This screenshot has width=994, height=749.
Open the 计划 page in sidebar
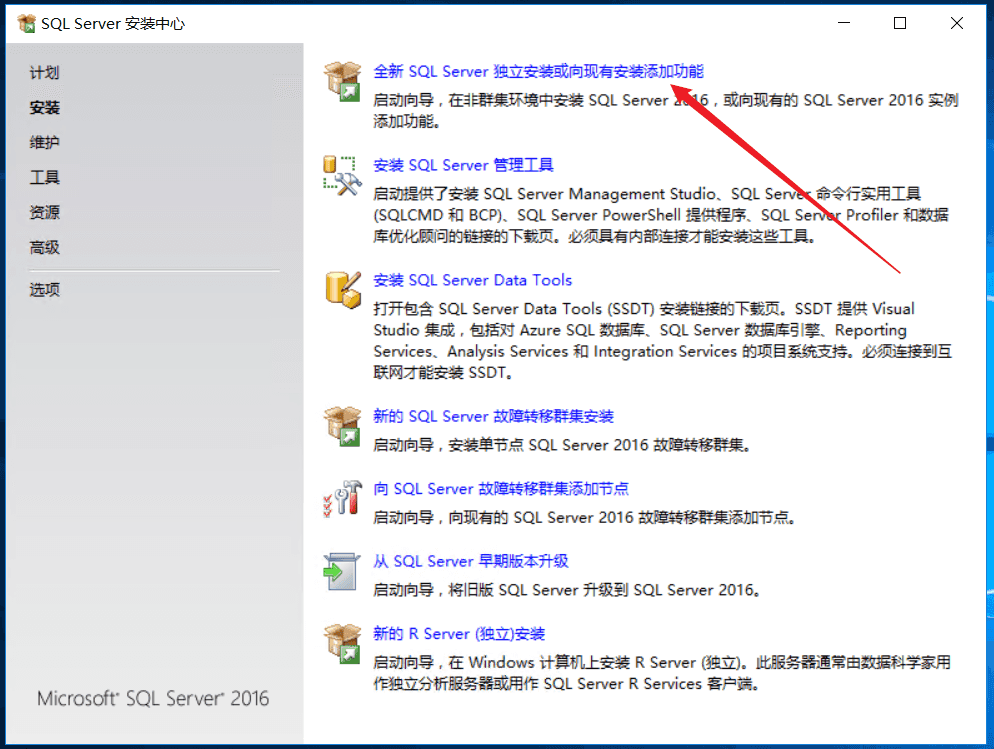pos(44,73)
